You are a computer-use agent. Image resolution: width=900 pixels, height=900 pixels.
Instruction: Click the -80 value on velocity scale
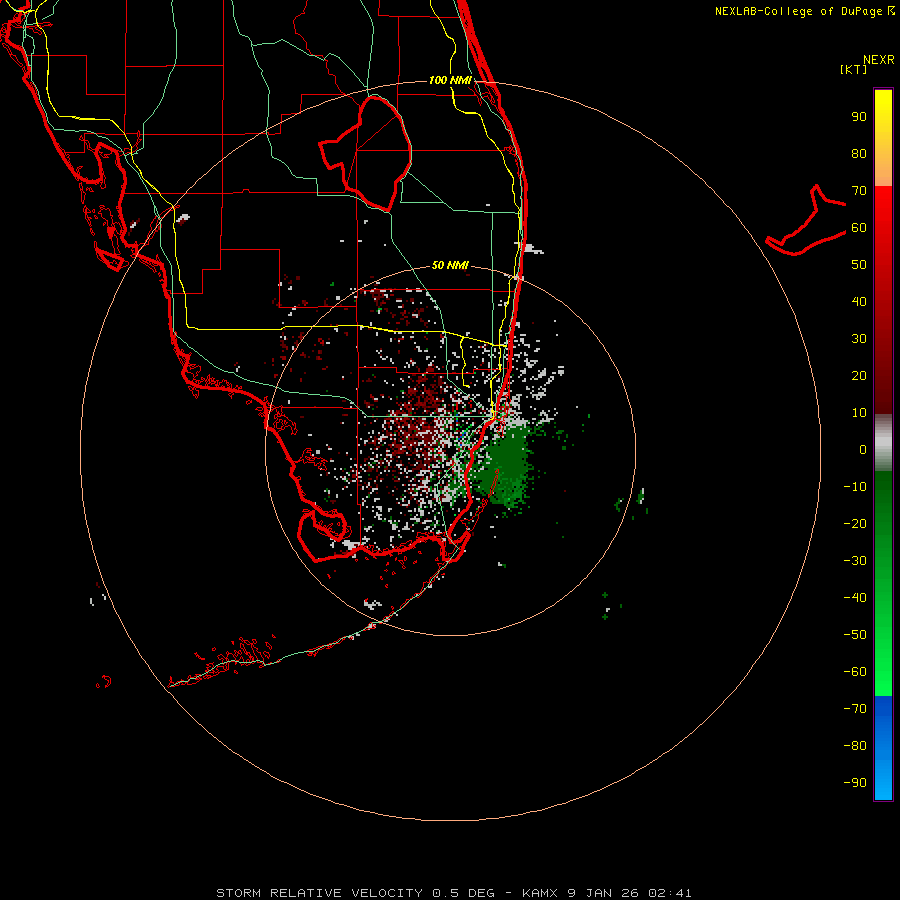[855, 746]
